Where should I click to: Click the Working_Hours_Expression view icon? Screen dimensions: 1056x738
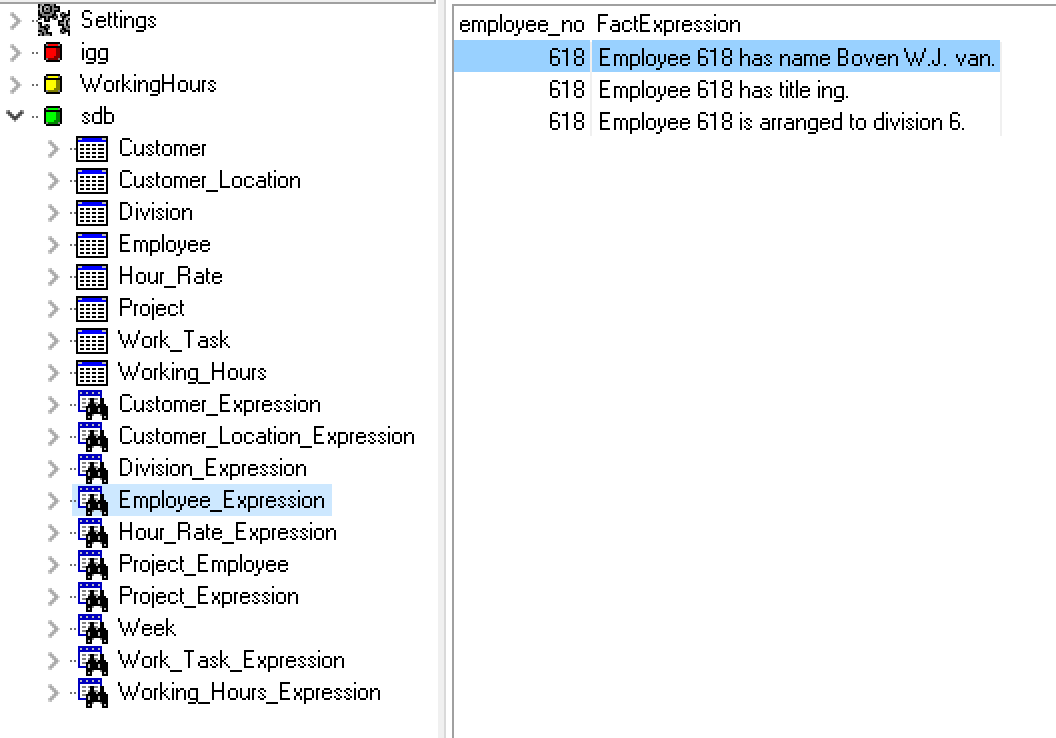coord(92,693)
